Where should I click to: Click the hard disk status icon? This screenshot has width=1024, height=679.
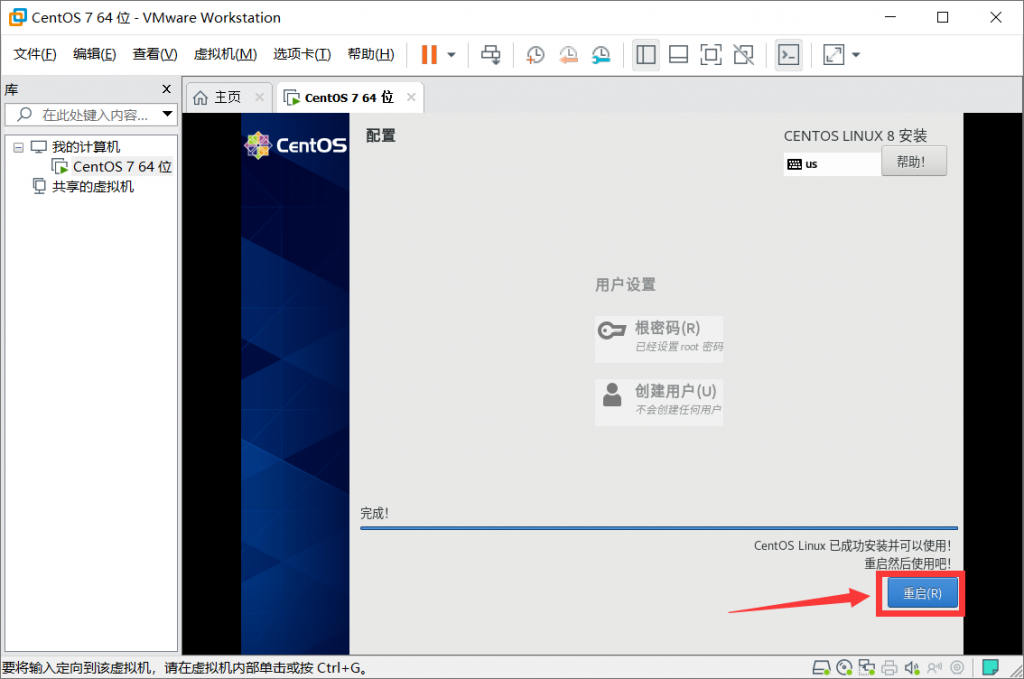(x=821, y=667)
